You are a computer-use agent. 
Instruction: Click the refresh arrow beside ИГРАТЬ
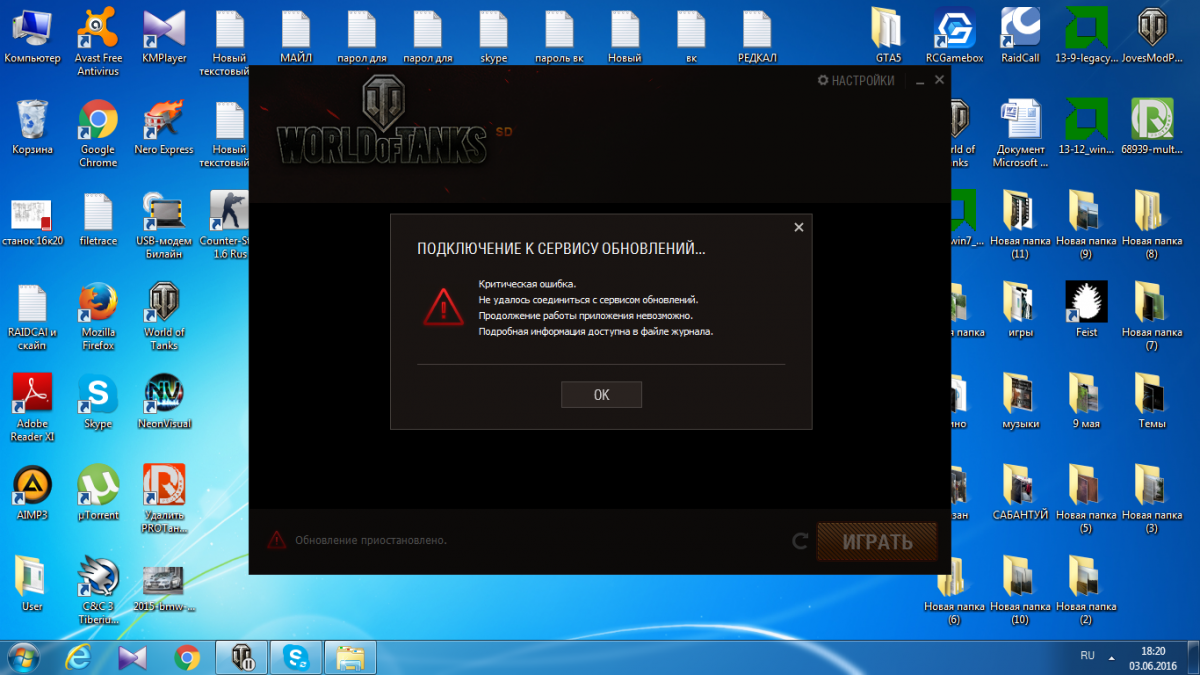coord(800,541)
